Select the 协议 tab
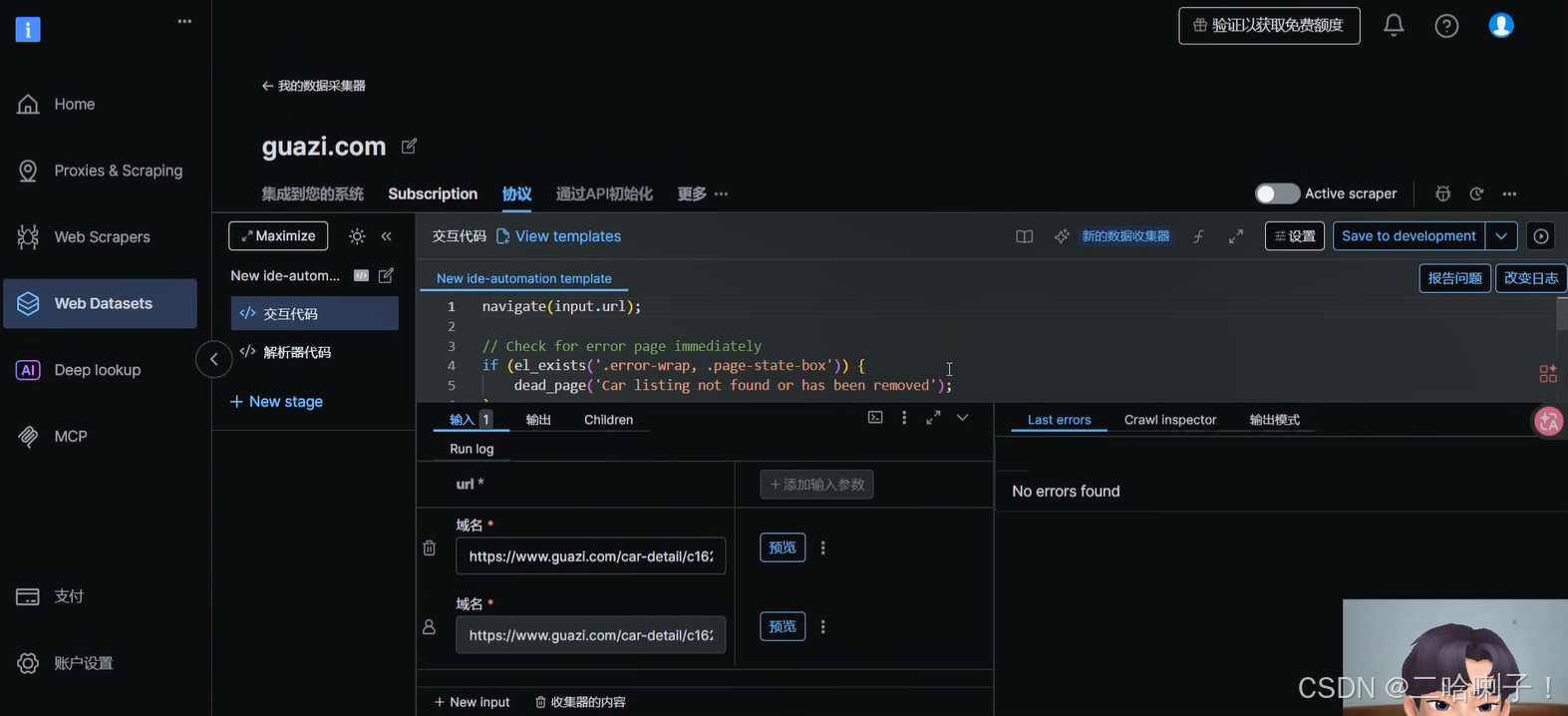The height and width of the screenshot is (716, 1568). coord(516,193)
